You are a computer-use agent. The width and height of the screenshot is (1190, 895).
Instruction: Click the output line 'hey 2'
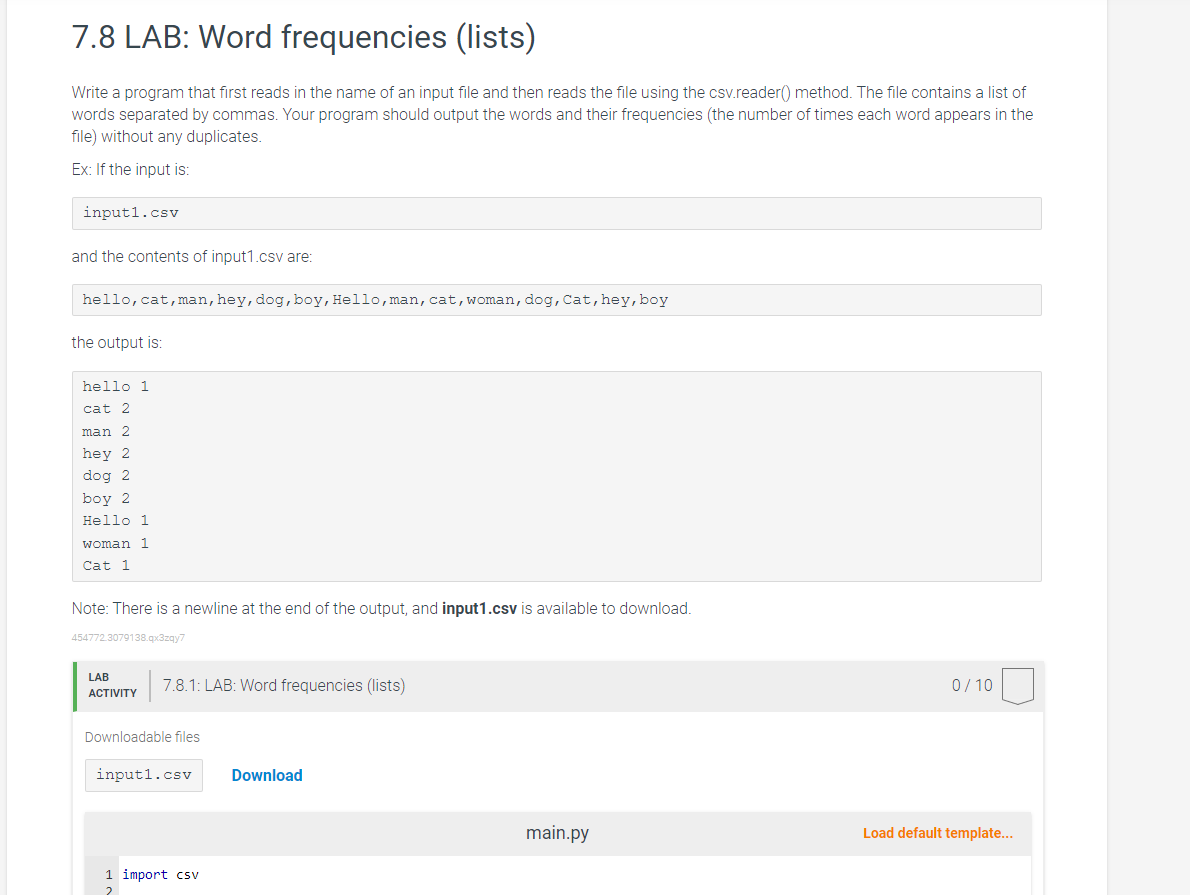coord(106,453)
